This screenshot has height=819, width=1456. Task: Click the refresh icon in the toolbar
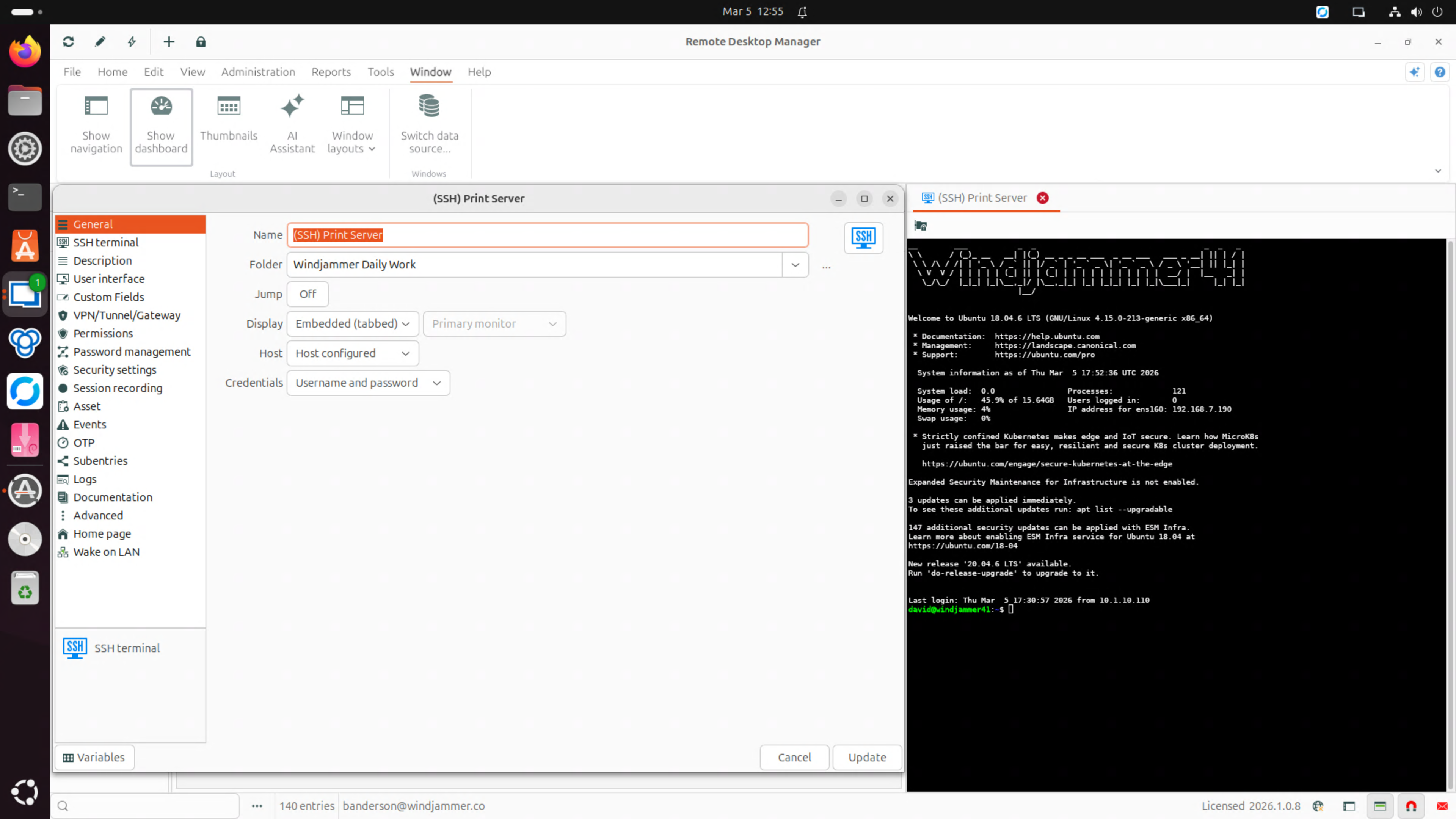(x=68, y=42)
